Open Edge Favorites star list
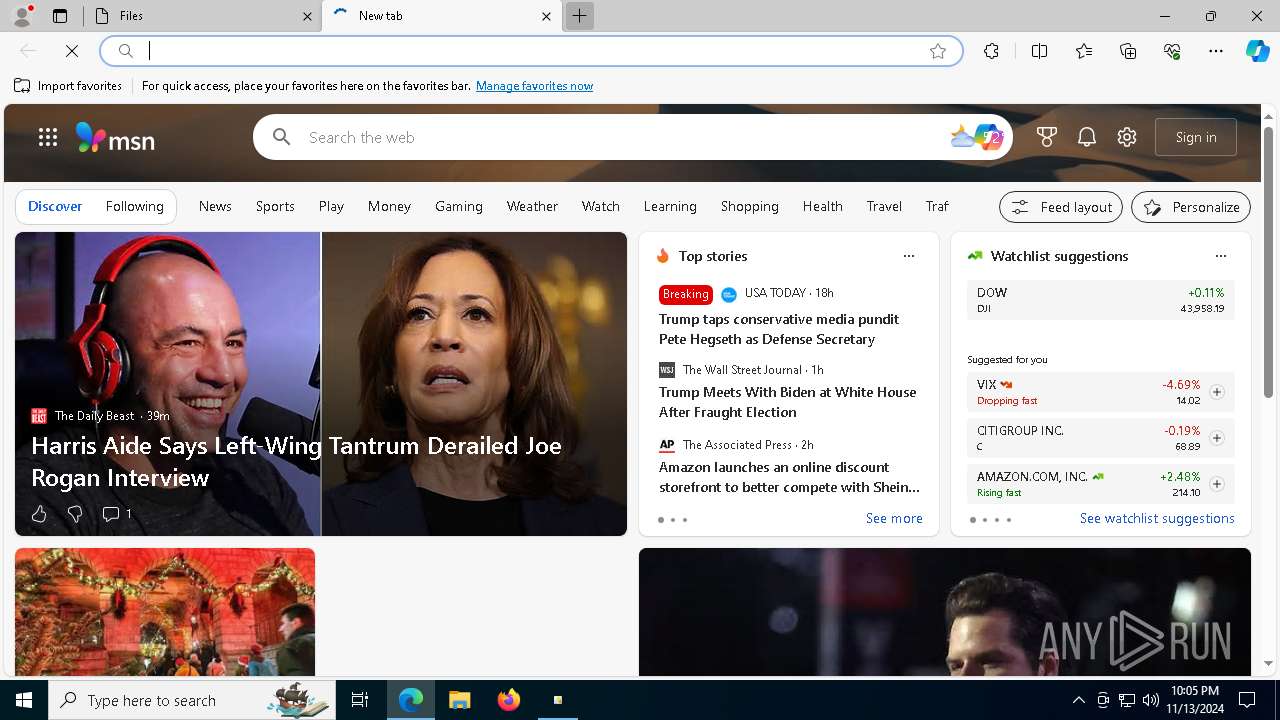1280x720 pixels. click(1084, 51)
